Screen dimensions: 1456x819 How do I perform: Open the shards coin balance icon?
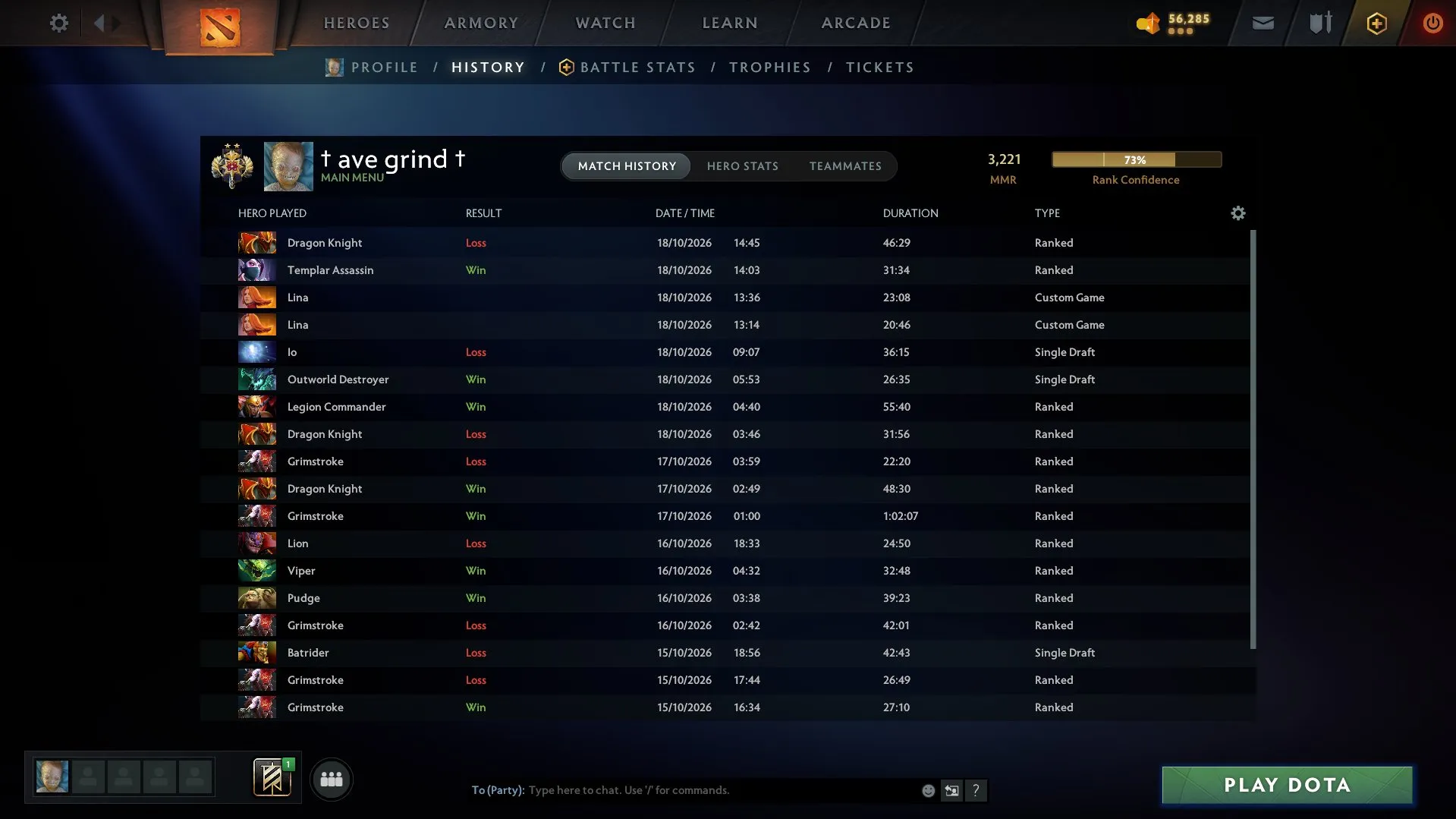point(1148,24)
